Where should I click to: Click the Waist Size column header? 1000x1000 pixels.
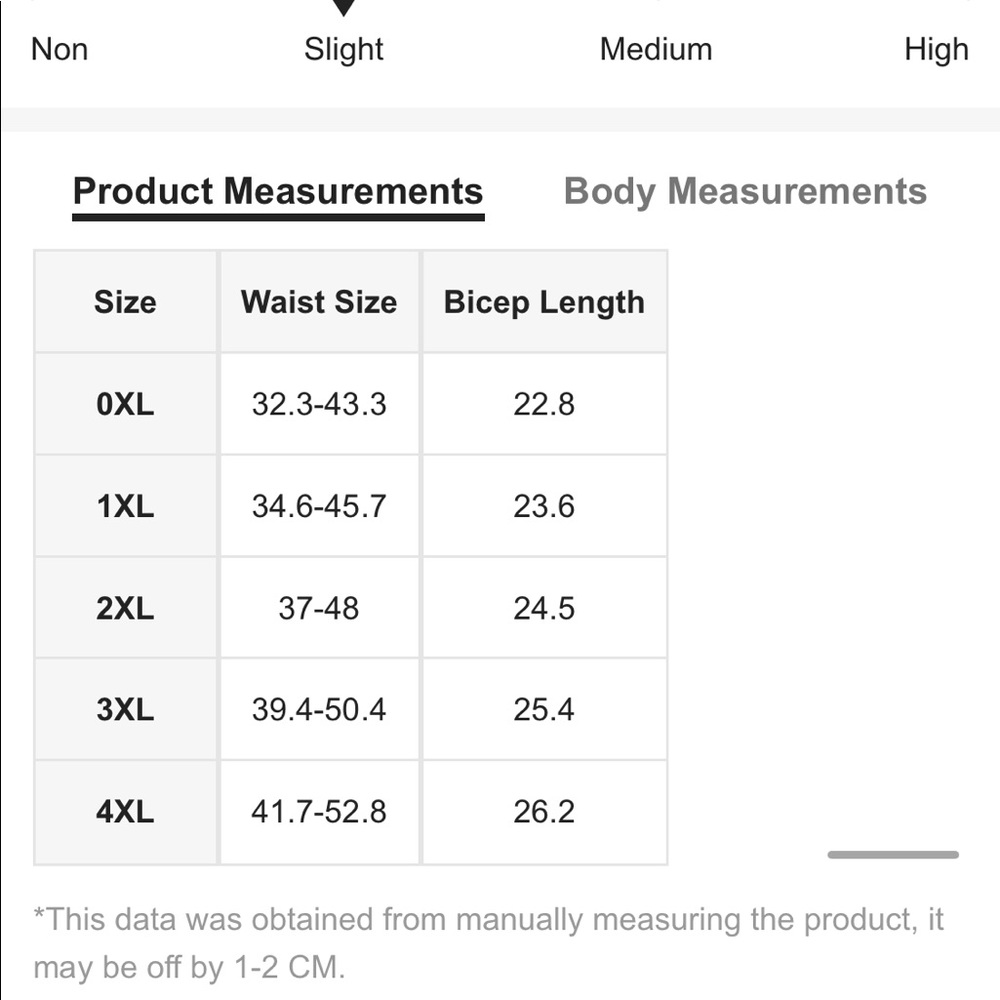[319, 302]
